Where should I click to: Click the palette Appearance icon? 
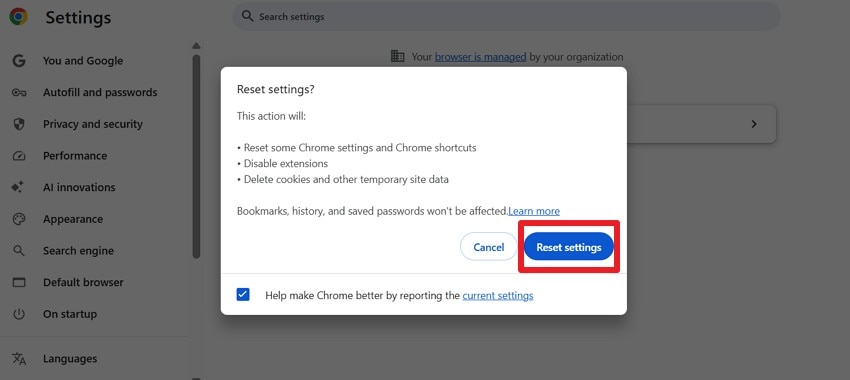pos(19,219)
